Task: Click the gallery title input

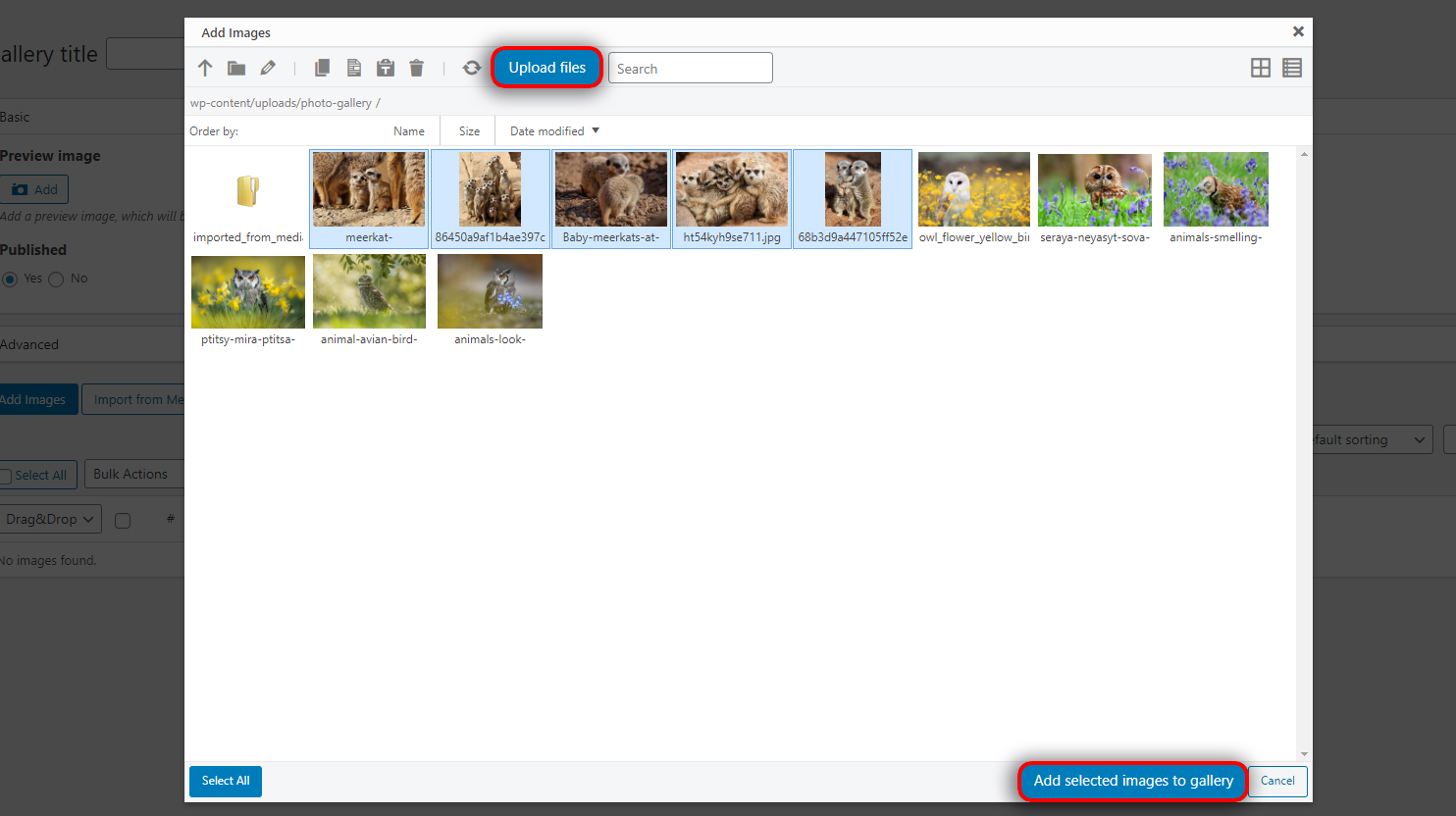Action: coord(145,54)
